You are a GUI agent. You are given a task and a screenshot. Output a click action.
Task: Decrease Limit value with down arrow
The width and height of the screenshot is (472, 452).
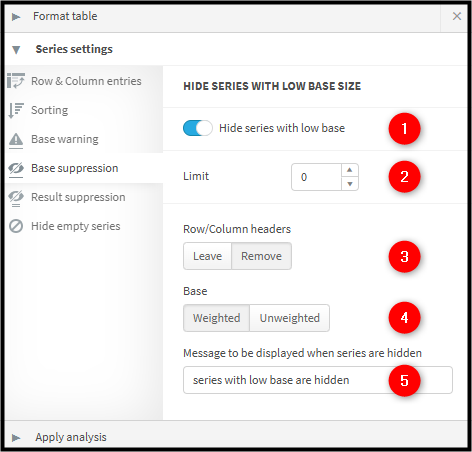(x=350, y=184)
